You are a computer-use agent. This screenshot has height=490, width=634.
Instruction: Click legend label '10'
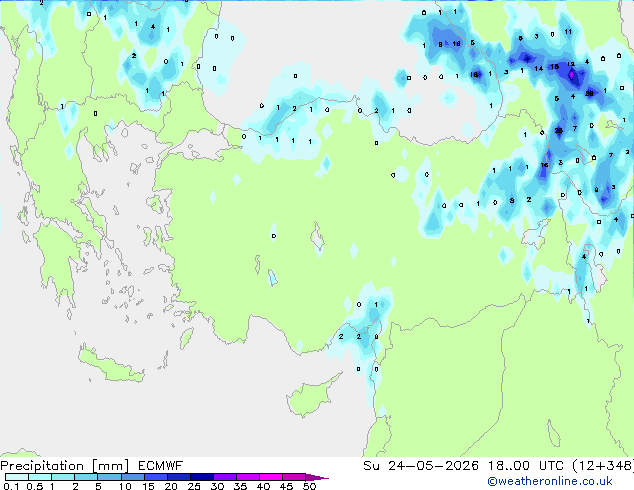[x=125, y=486]
